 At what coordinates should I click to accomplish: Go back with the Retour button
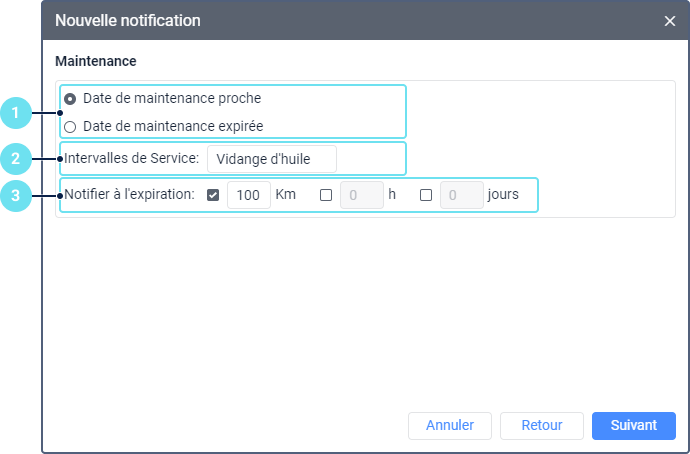point(541,425)
